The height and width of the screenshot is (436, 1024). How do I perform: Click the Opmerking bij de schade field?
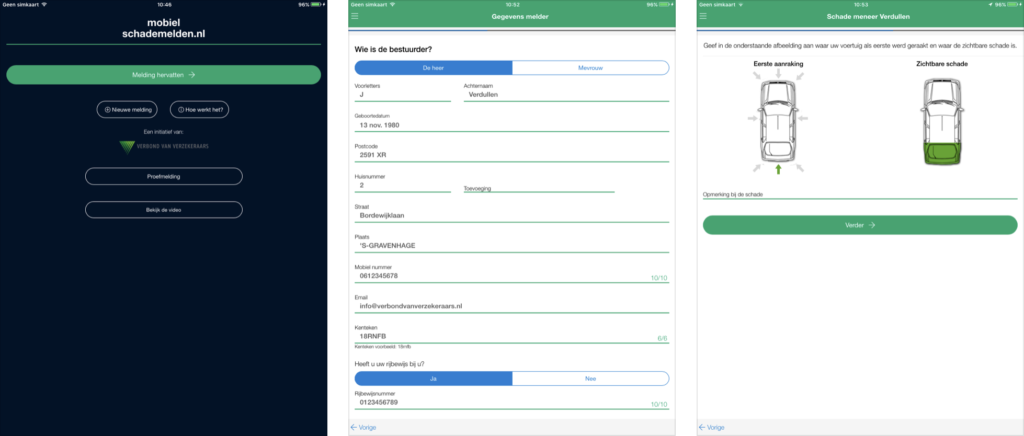click(x=859, y=194)
